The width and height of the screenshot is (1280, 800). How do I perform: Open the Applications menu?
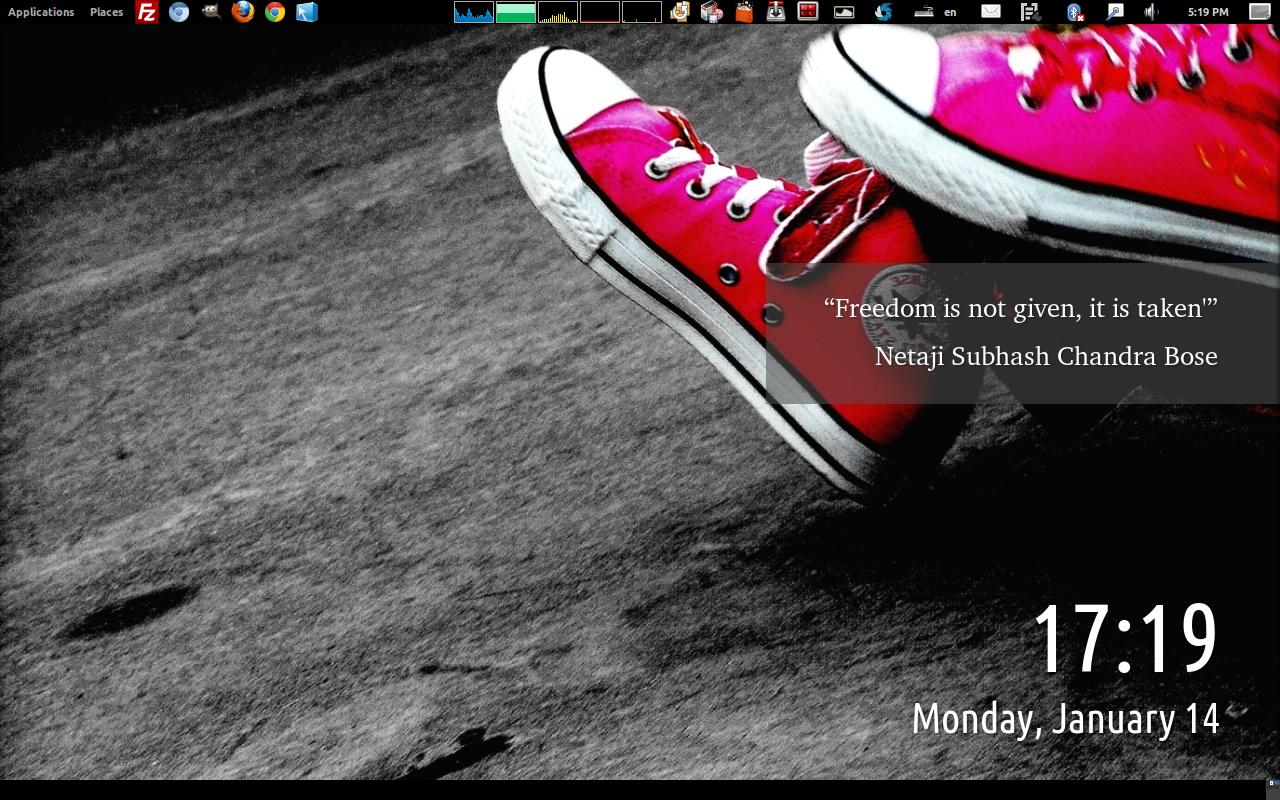coord(41,12)
